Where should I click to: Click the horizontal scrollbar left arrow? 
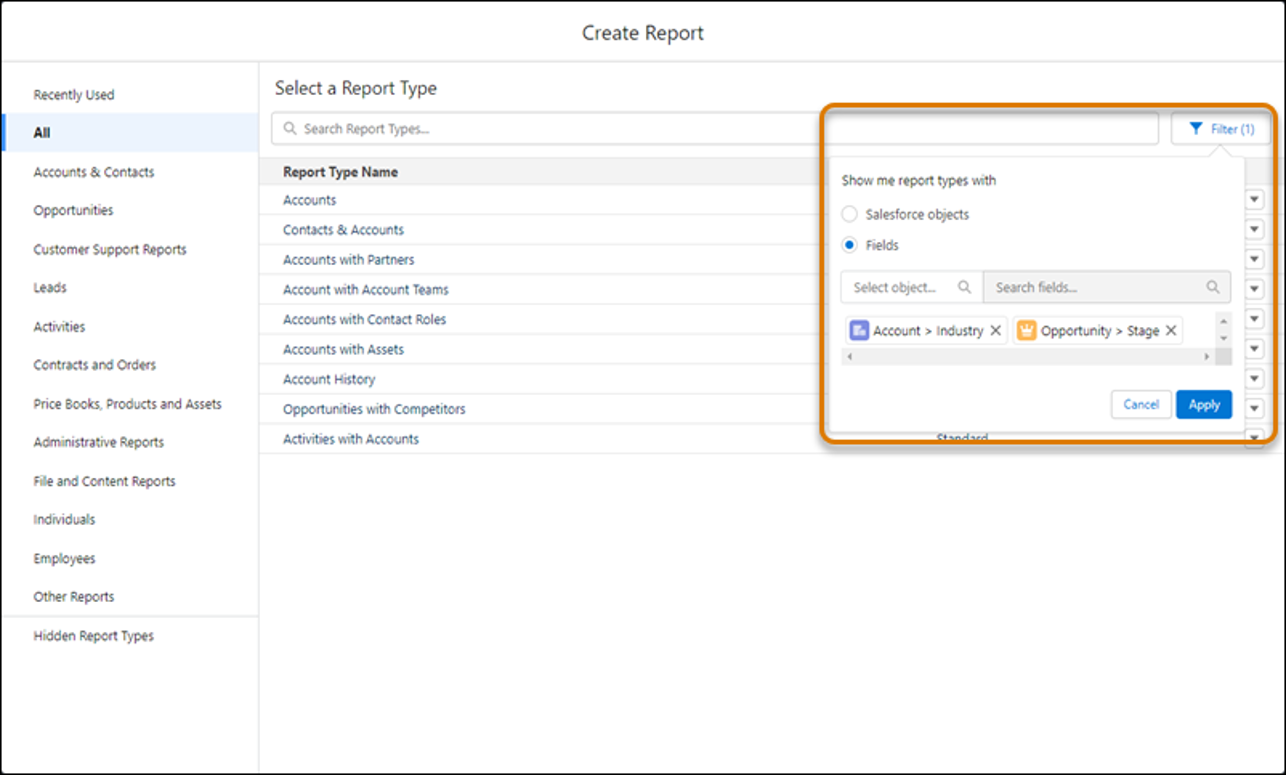tap(848, 356)
